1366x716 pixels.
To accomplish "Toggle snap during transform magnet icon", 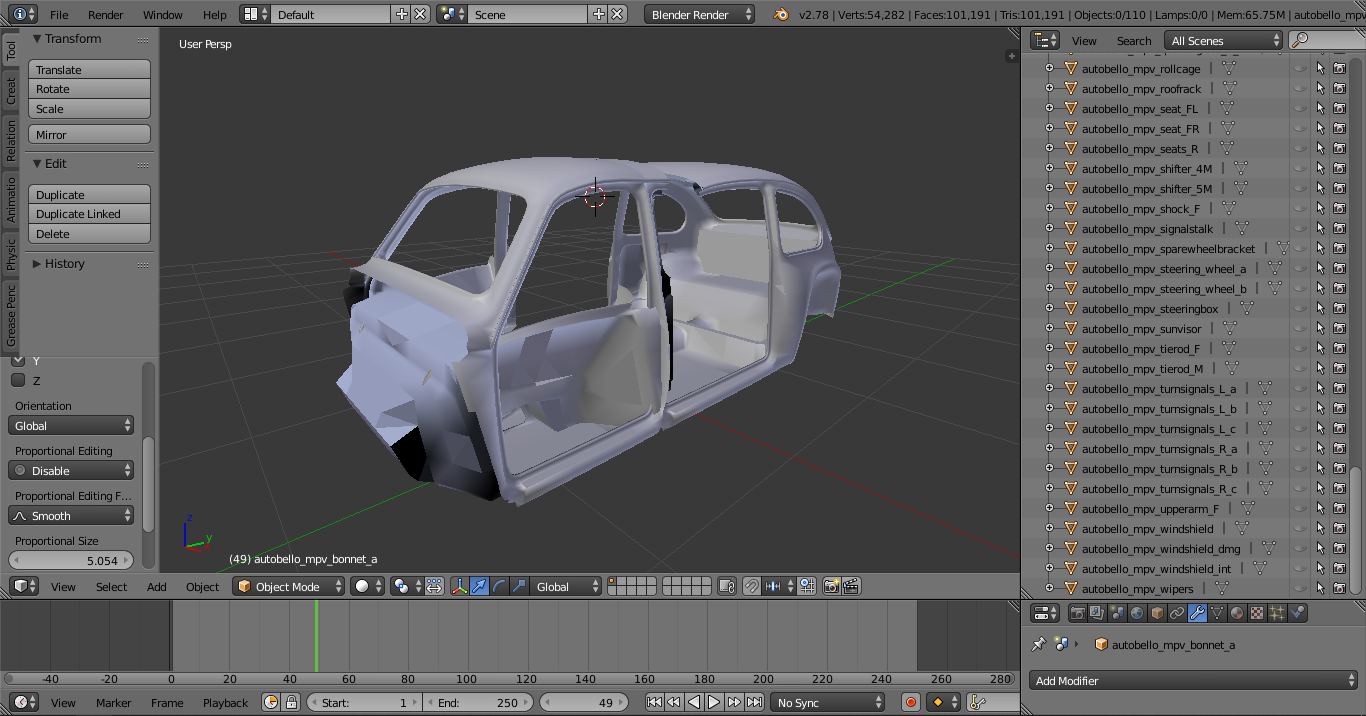I will coord(752,587).
